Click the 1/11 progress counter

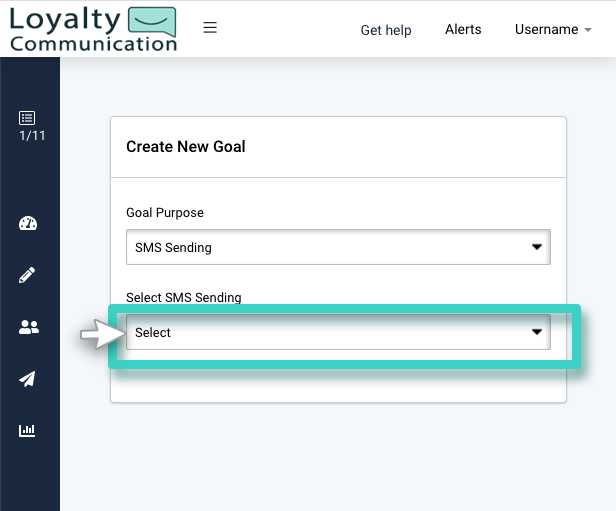coord(32,137)
